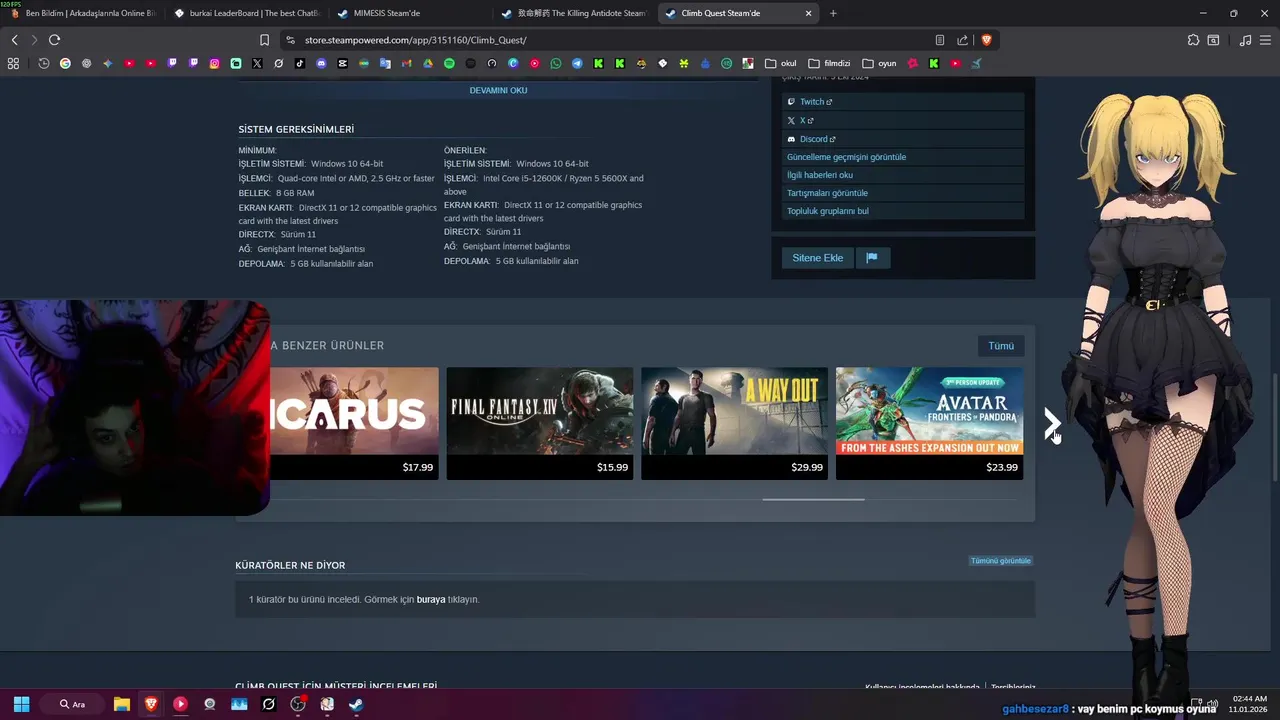Open the Telegram bookmark icon
This screenshot has height=720, width=1280.
click(577, 63)
